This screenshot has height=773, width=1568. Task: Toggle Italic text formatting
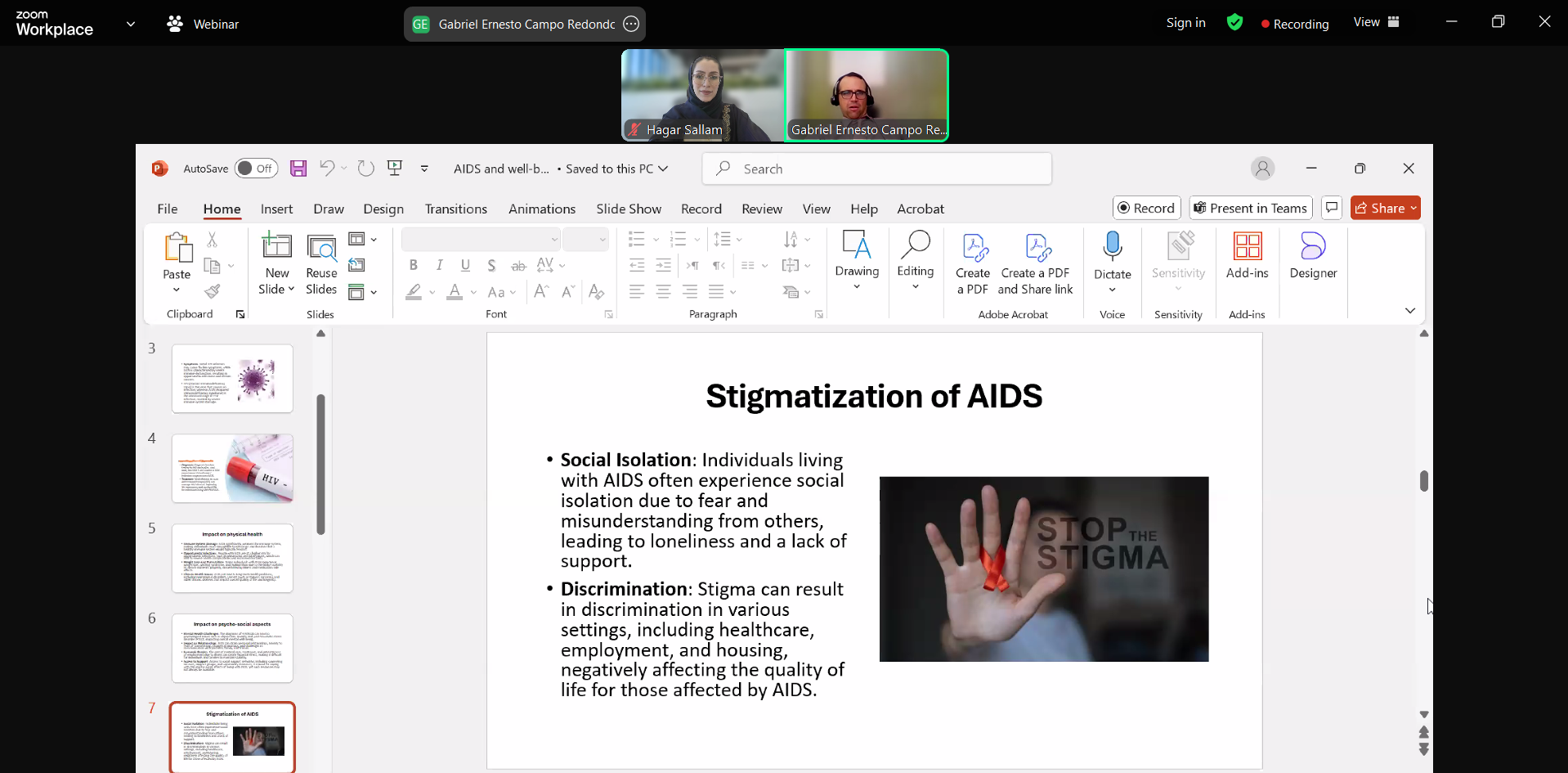(440, 265)
